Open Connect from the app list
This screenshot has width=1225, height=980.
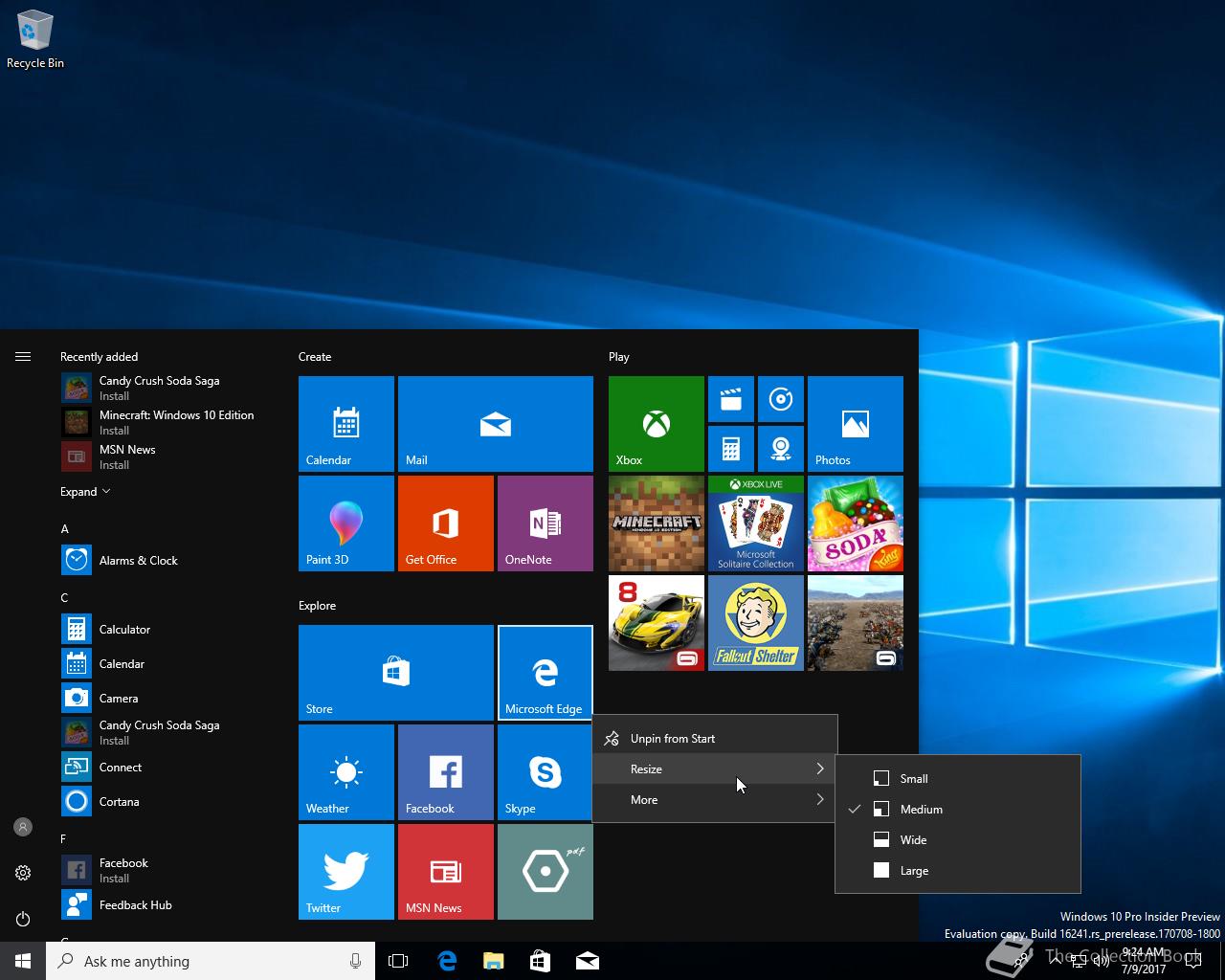pyautogui.click(x=168, y=768)
